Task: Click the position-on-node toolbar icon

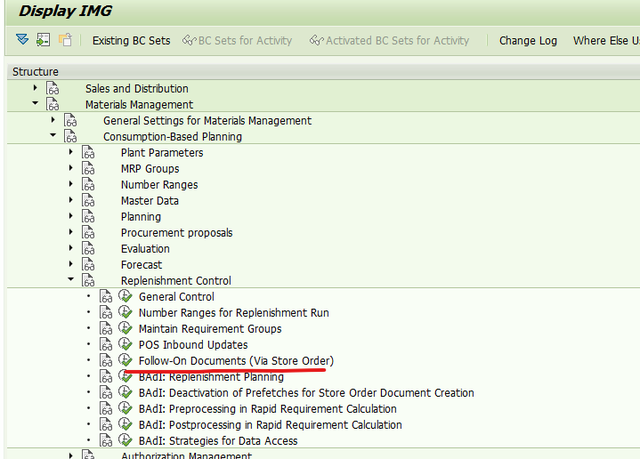Action: [x=43, y=40]
